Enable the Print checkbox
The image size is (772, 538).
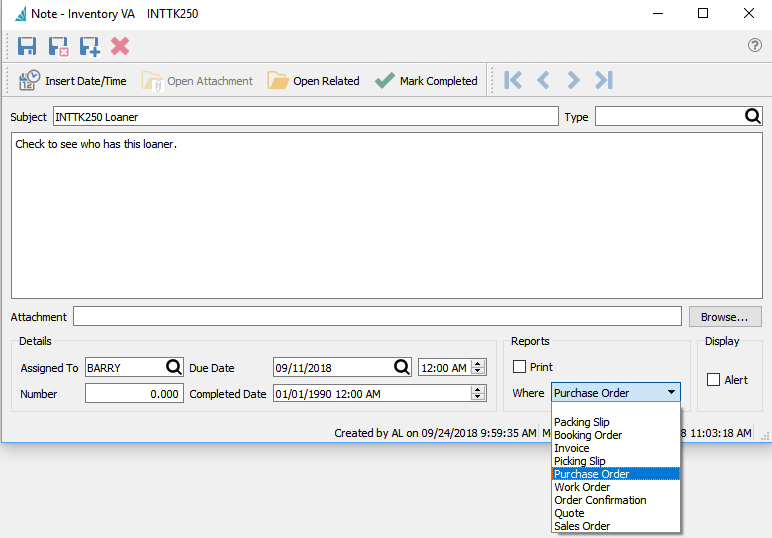pos(519,367)
